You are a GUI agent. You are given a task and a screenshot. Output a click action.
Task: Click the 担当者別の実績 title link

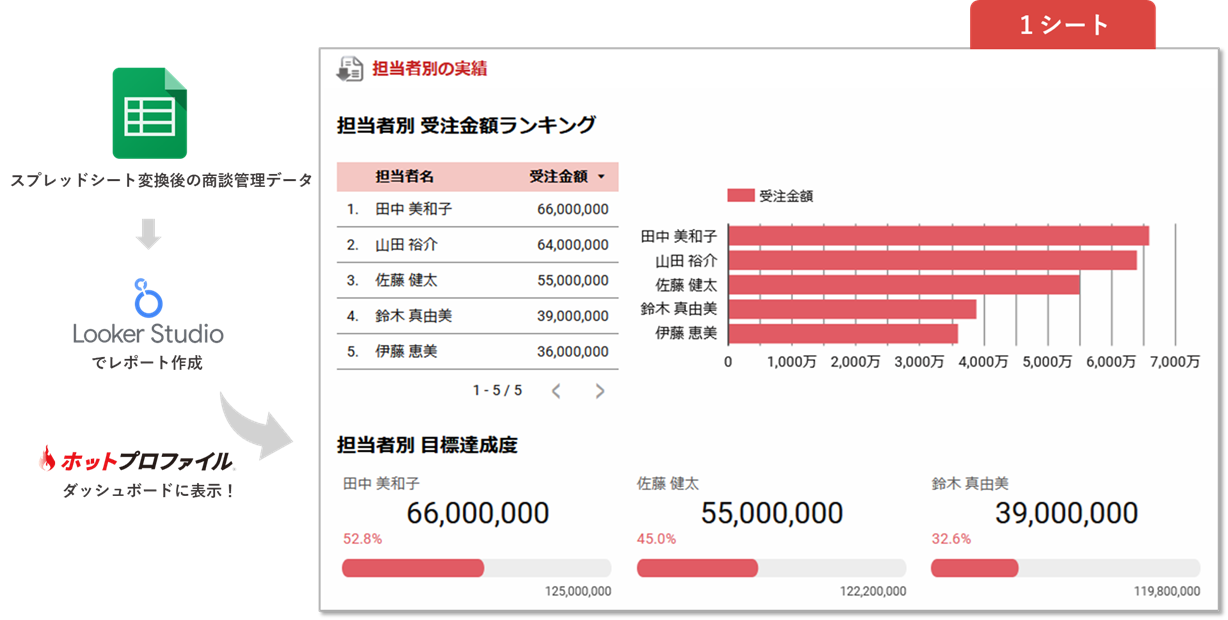[x=429, y=69]
